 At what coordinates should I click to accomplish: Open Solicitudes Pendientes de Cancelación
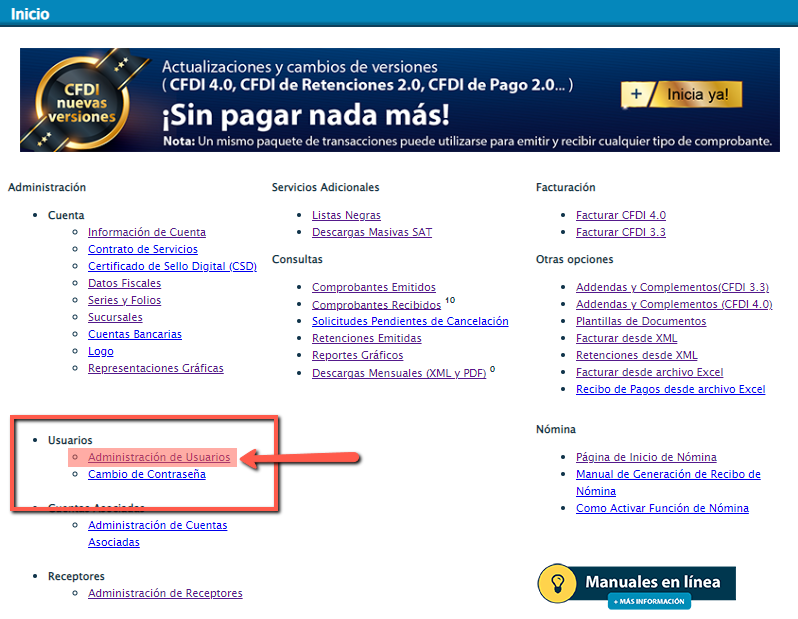pyautogui.click(x=410, y=321)
